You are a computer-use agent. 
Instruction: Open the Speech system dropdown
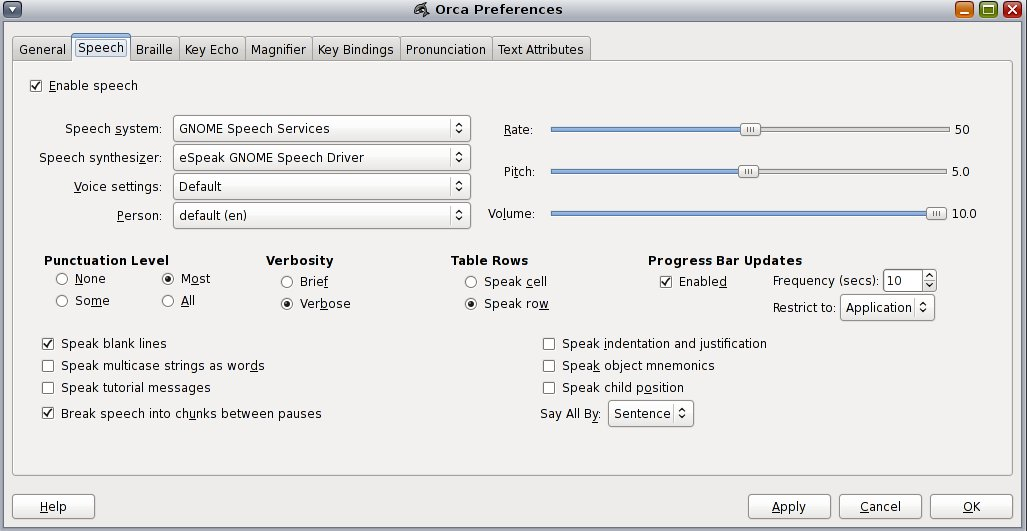[322, 128]
